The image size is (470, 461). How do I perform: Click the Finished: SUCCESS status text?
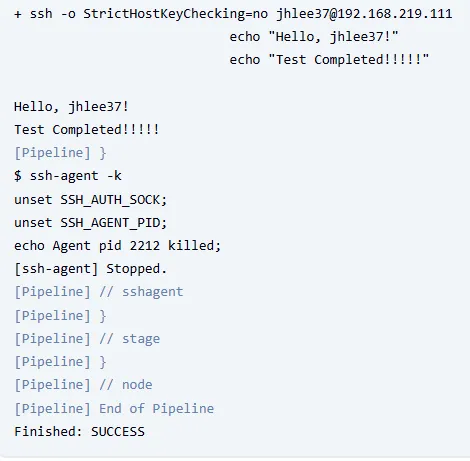coord(79,432)
